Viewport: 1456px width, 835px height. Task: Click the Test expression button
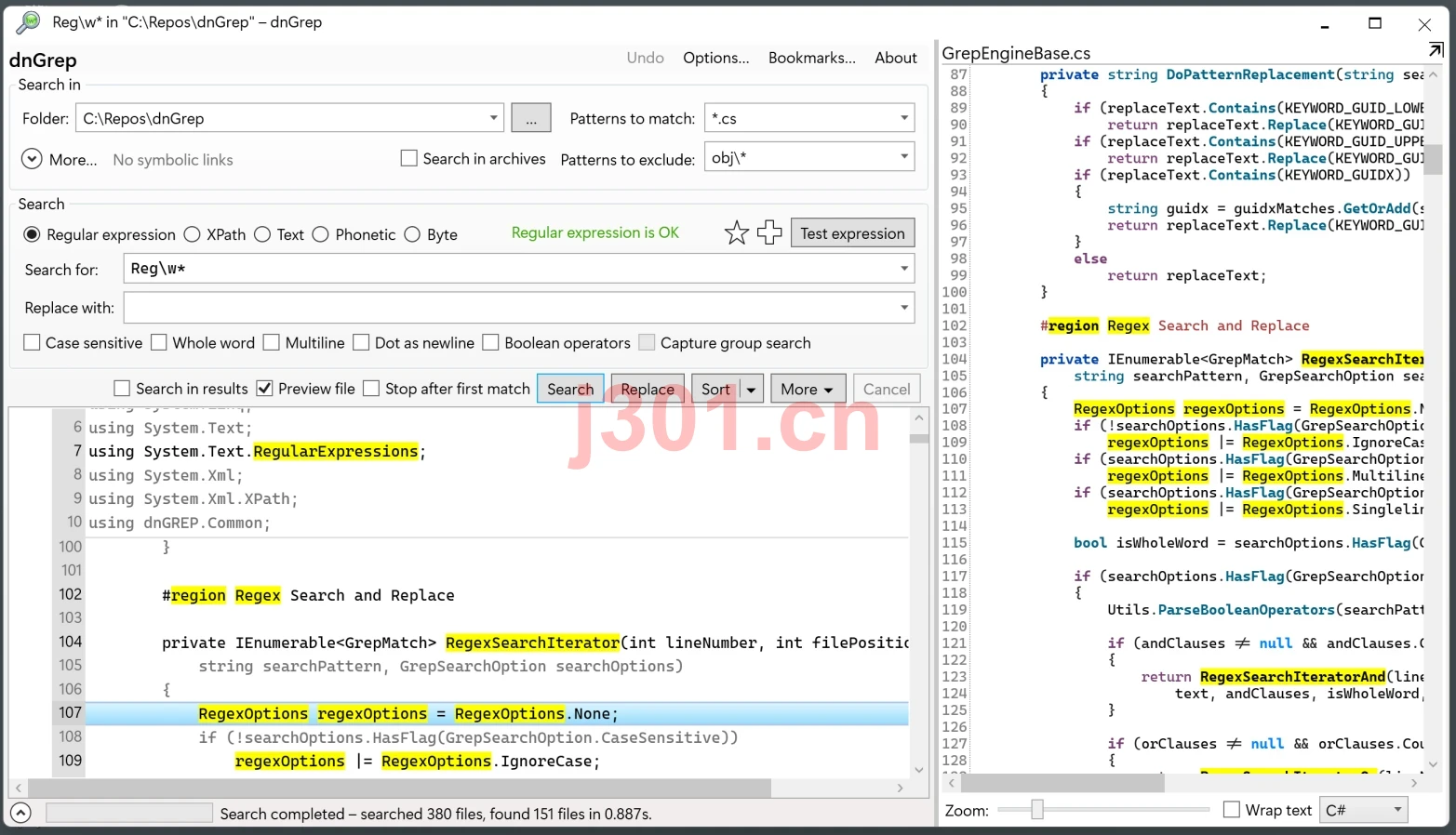[852, 233]
